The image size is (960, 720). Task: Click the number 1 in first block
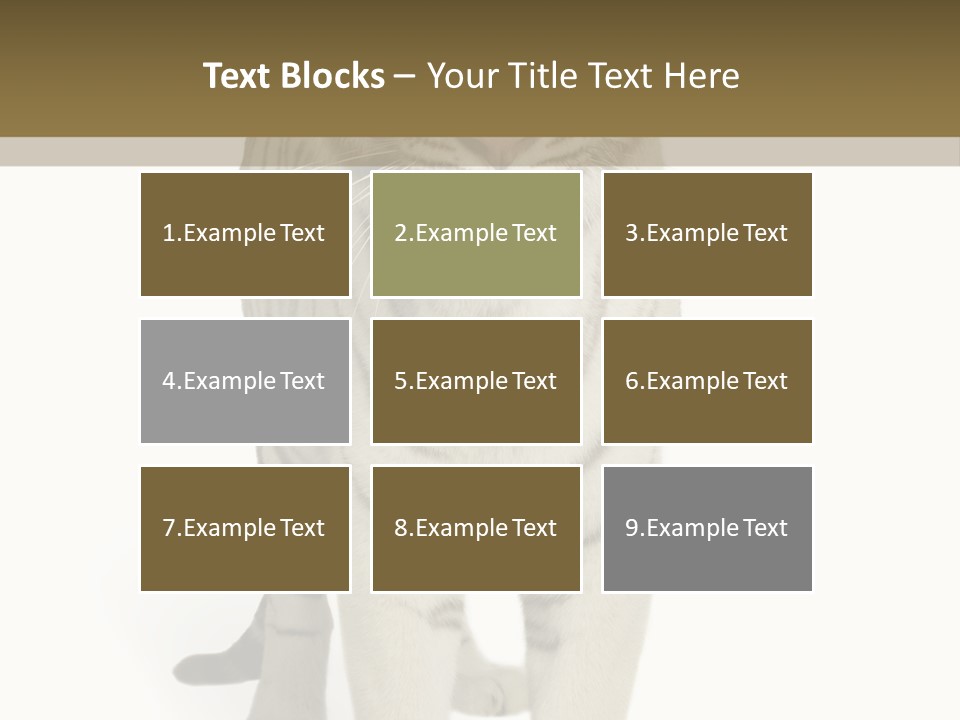point(168,233)
